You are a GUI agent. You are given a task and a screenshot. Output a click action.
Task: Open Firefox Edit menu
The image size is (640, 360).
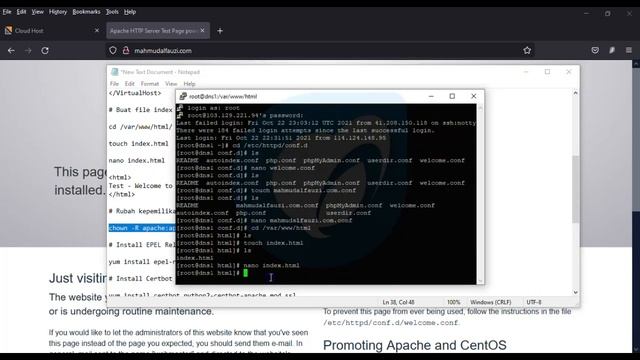(21, 12)
